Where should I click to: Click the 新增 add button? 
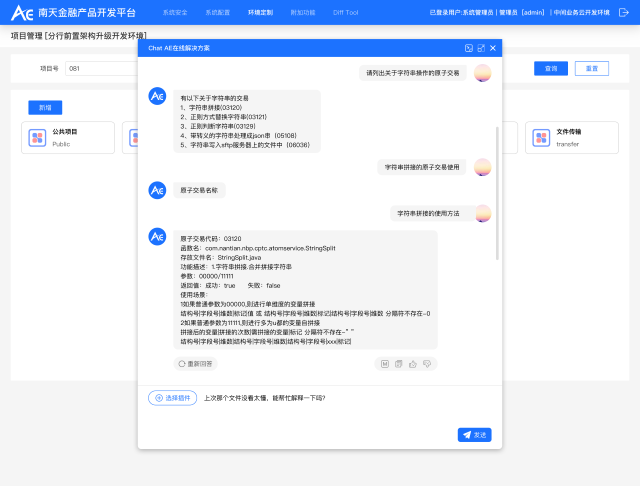45,107
